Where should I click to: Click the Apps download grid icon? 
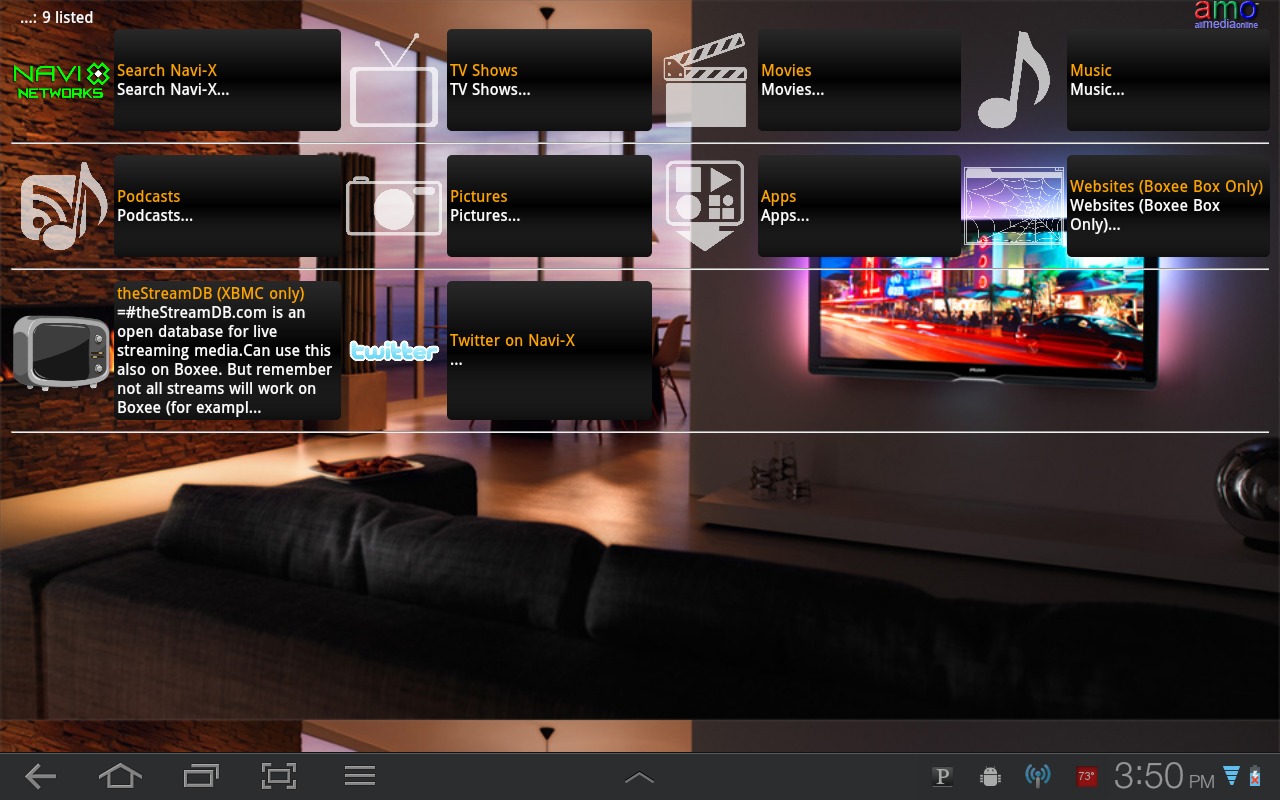point(705,206)
